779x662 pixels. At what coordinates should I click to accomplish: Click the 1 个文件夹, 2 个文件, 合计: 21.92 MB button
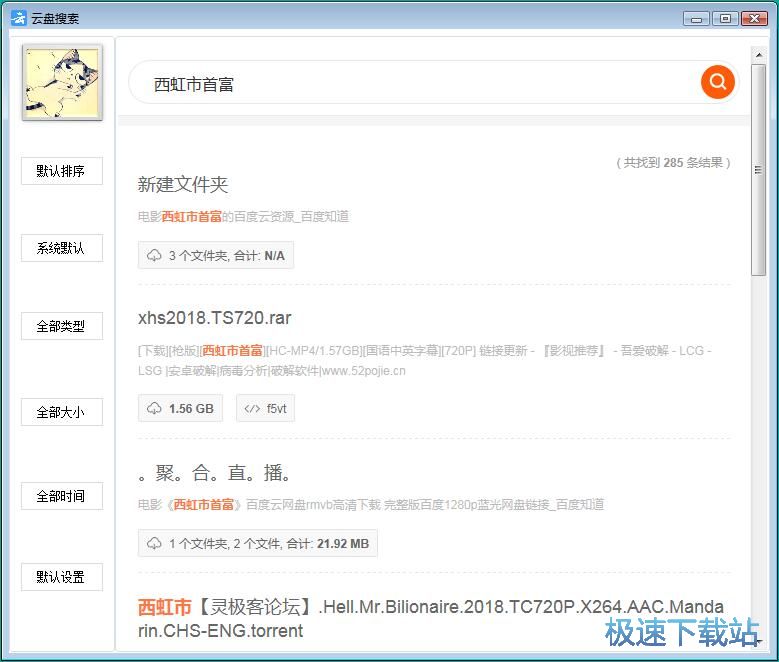(x=257, y=543)
